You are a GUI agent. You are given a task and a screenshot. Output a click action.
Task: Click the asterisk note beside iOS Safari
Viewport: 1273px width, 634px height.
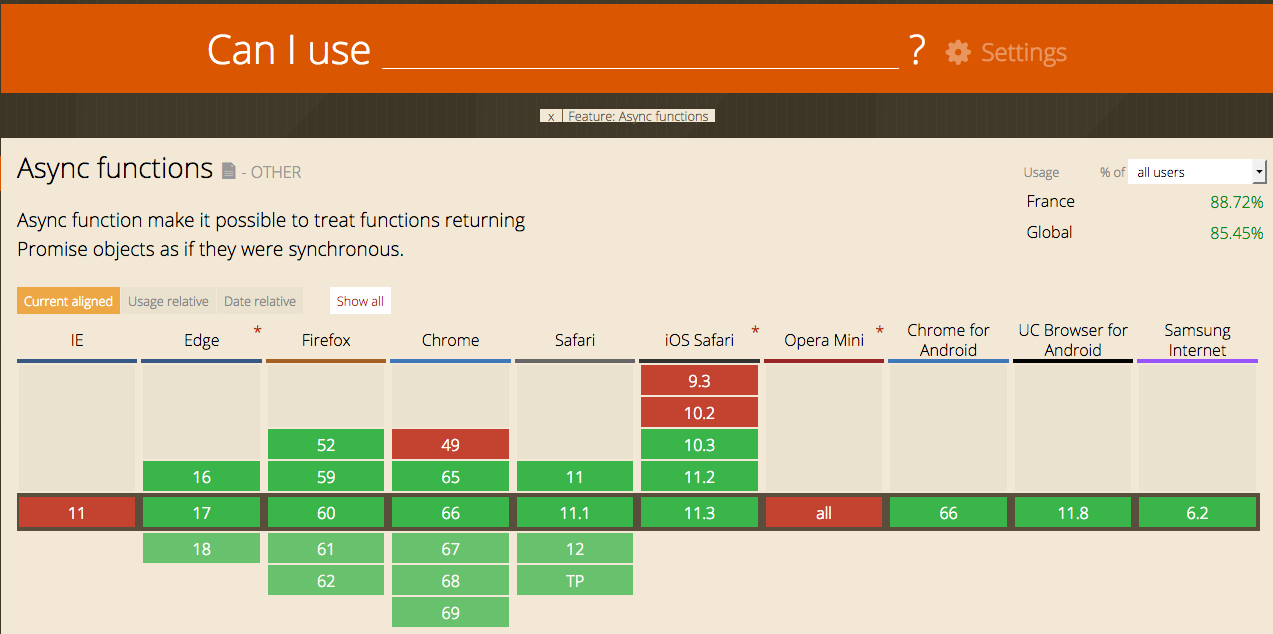(755, 330)
